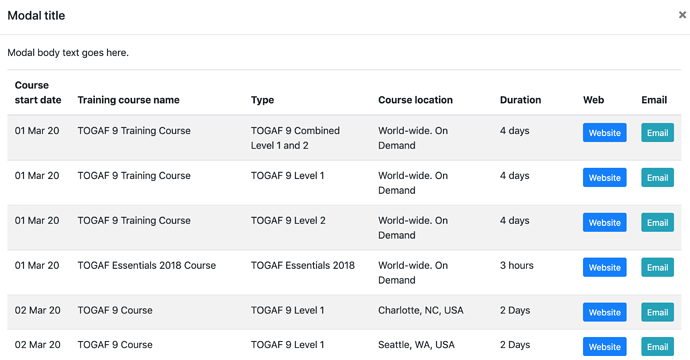690x360 pixels.
Task: Click the 'Email' column header
Action: click(654, 100)
